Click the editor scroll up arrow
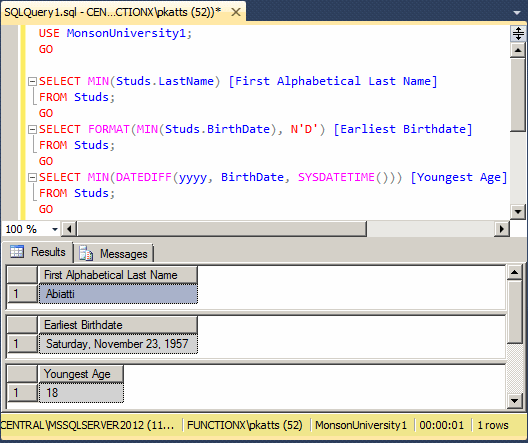The image size is (528, 443). tap(518, 51)
